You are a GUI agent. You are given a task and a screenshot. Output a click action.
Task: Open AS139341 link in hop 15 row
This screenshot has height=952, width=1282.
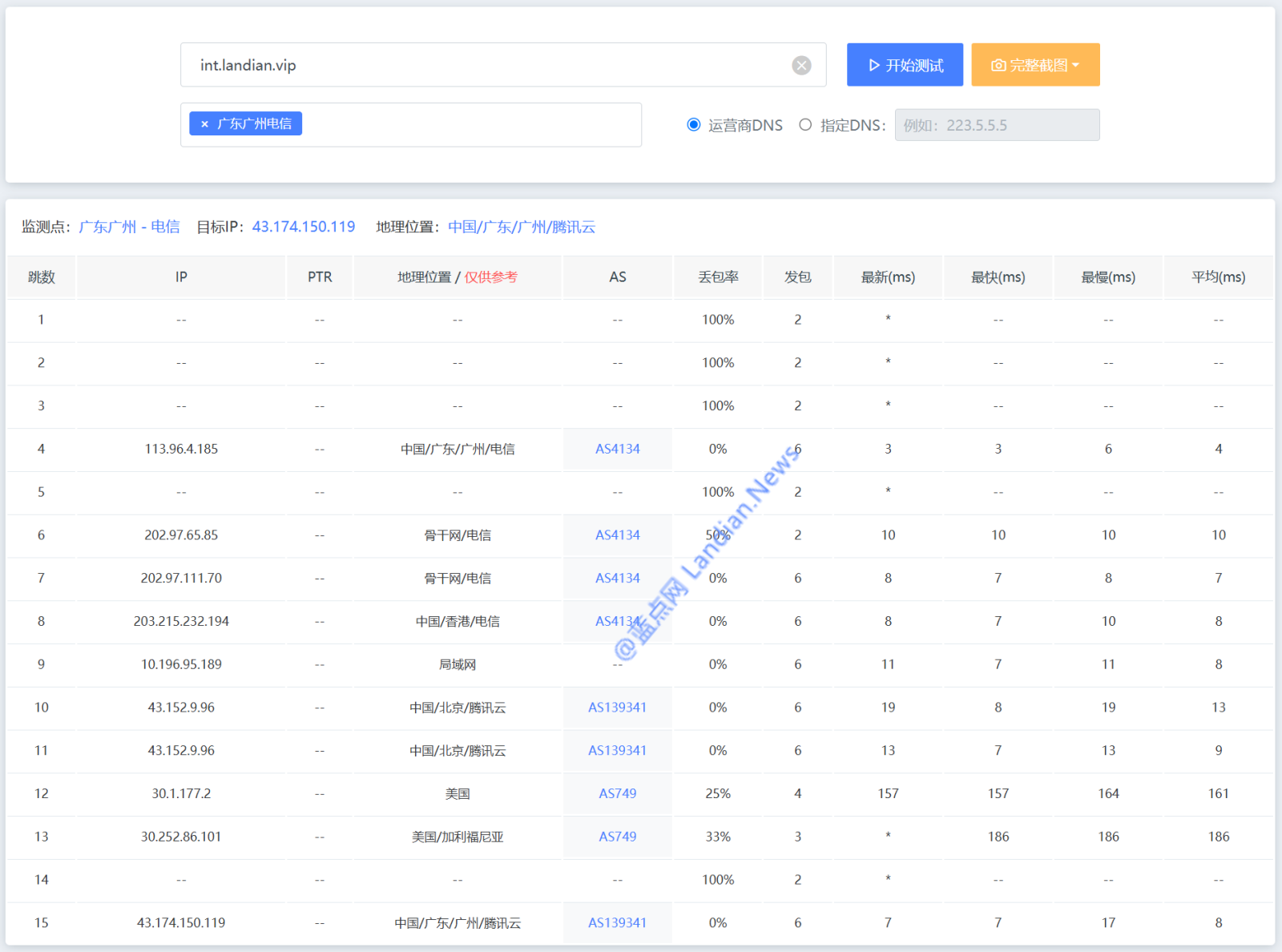click(x=617, y=923)
